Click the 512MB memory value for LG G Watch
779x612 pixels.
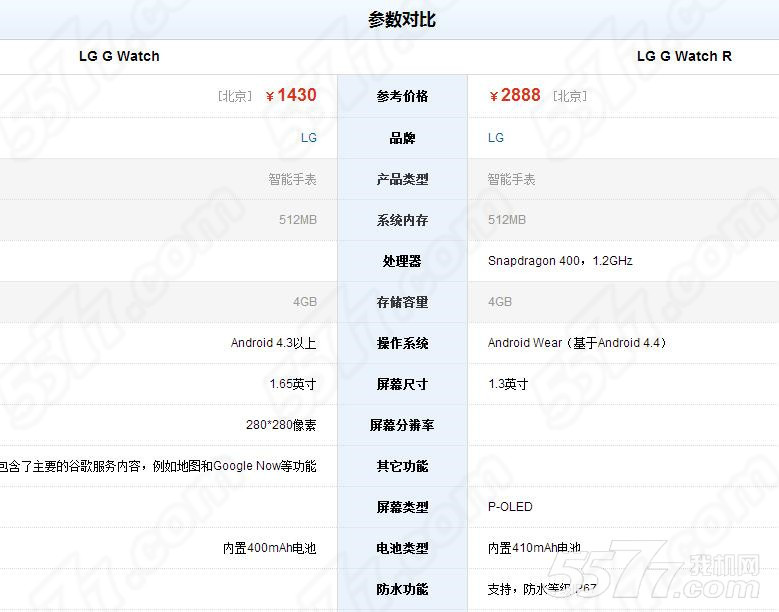pos(298,220)
